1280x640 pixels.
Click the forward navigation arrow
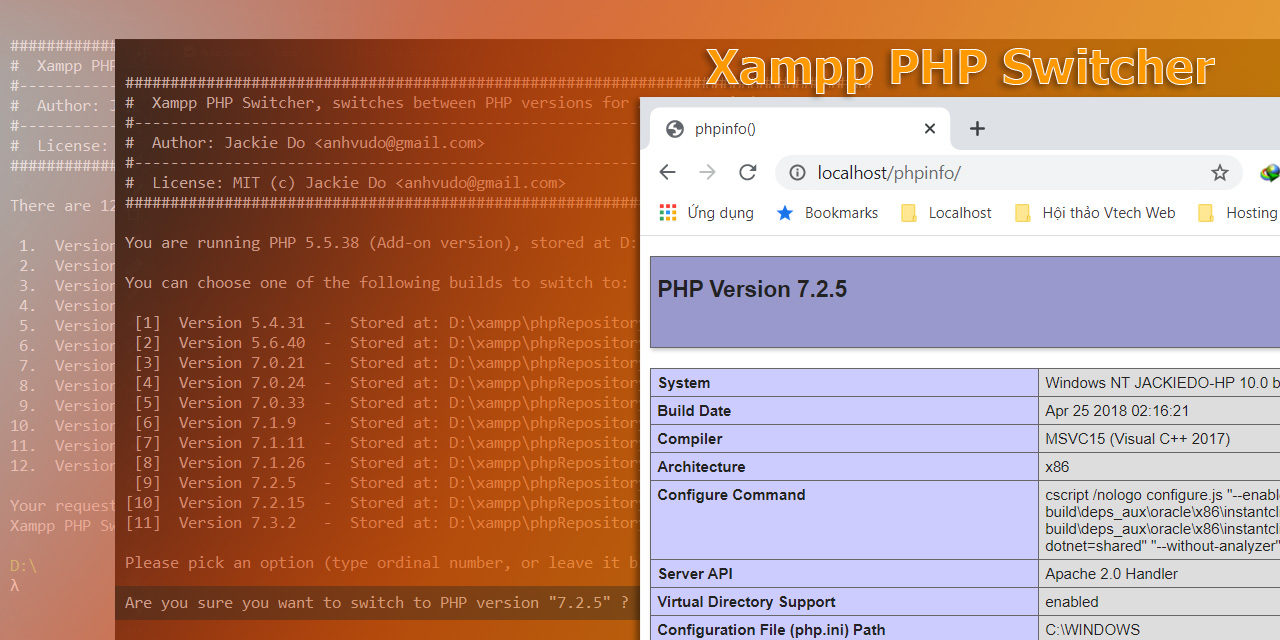[x=707, y=172]
